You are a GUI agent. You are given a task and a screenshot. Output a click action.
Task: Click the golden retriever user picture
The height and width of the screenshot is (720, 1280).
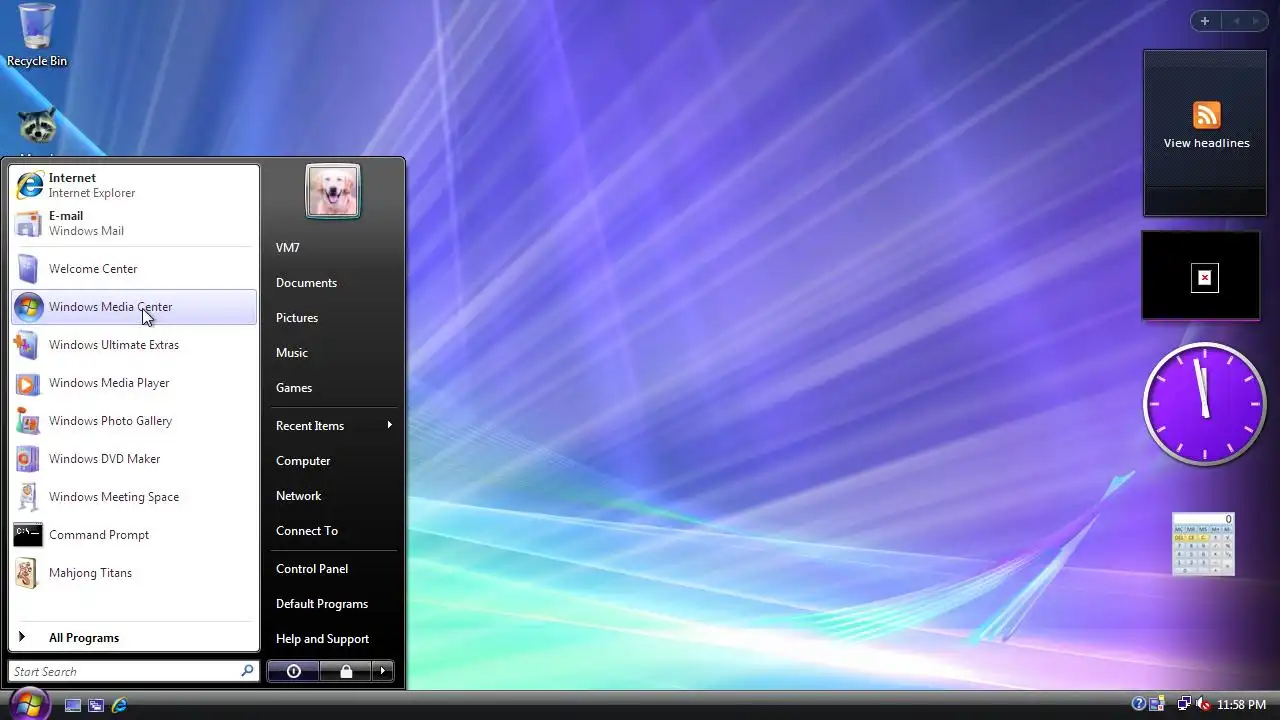tap(333, 191)
